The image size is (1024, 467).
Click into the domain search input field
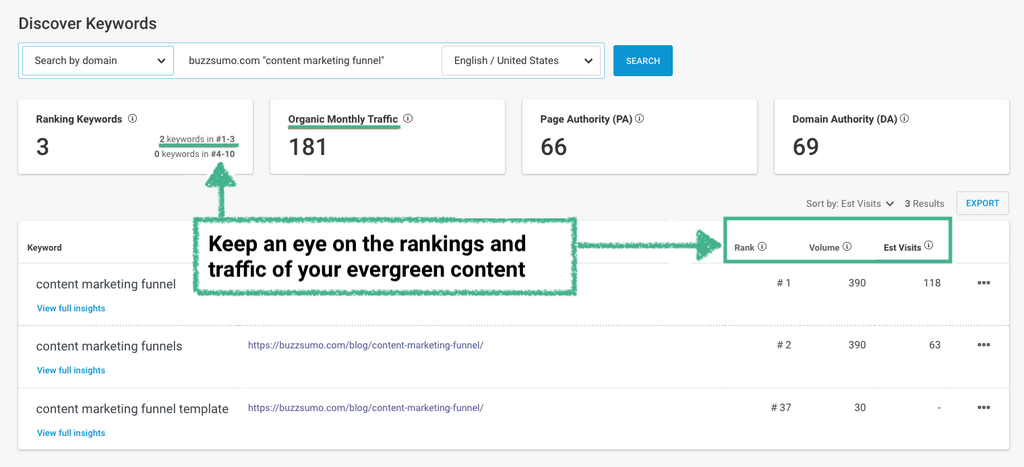pos(308,61)
